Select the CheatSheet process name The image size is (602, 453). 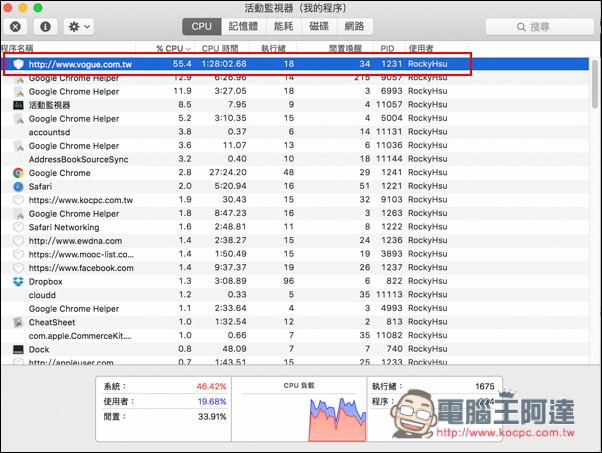click(x=52, y=322)
